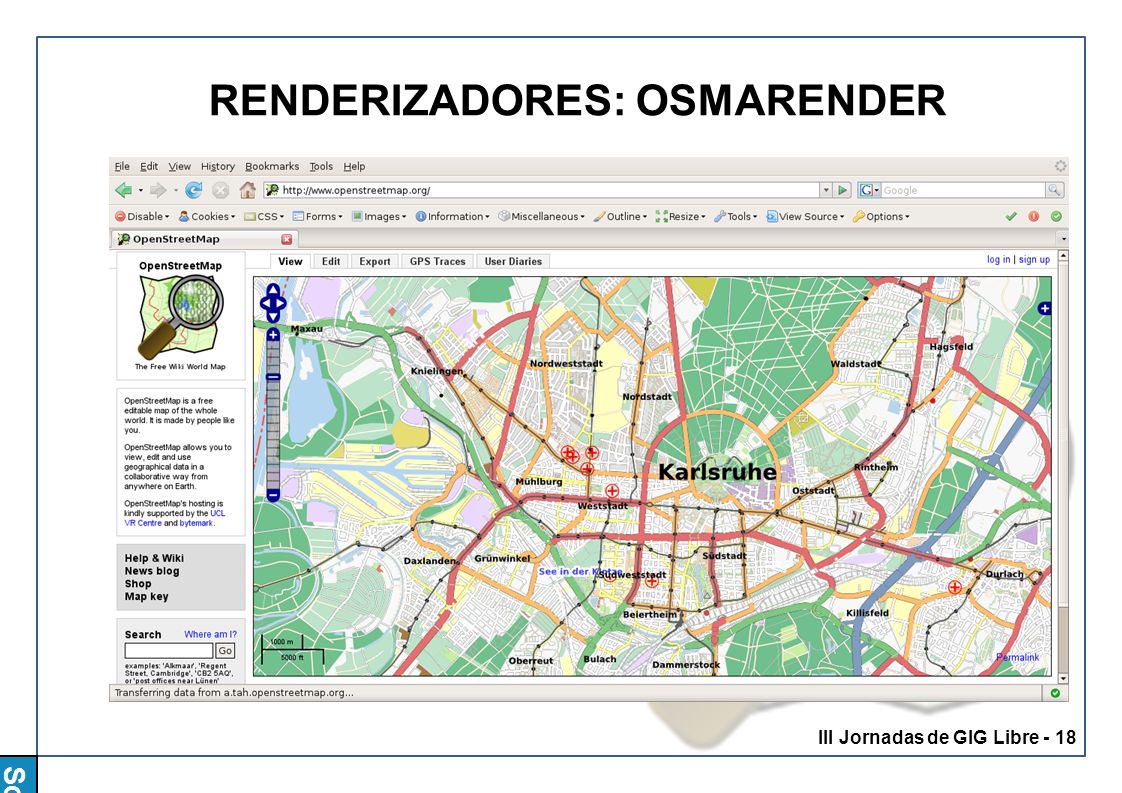Screen dimensions: 1122x793
Task: Switch to the User Diaries tab
Action: (x=513, y=261)
